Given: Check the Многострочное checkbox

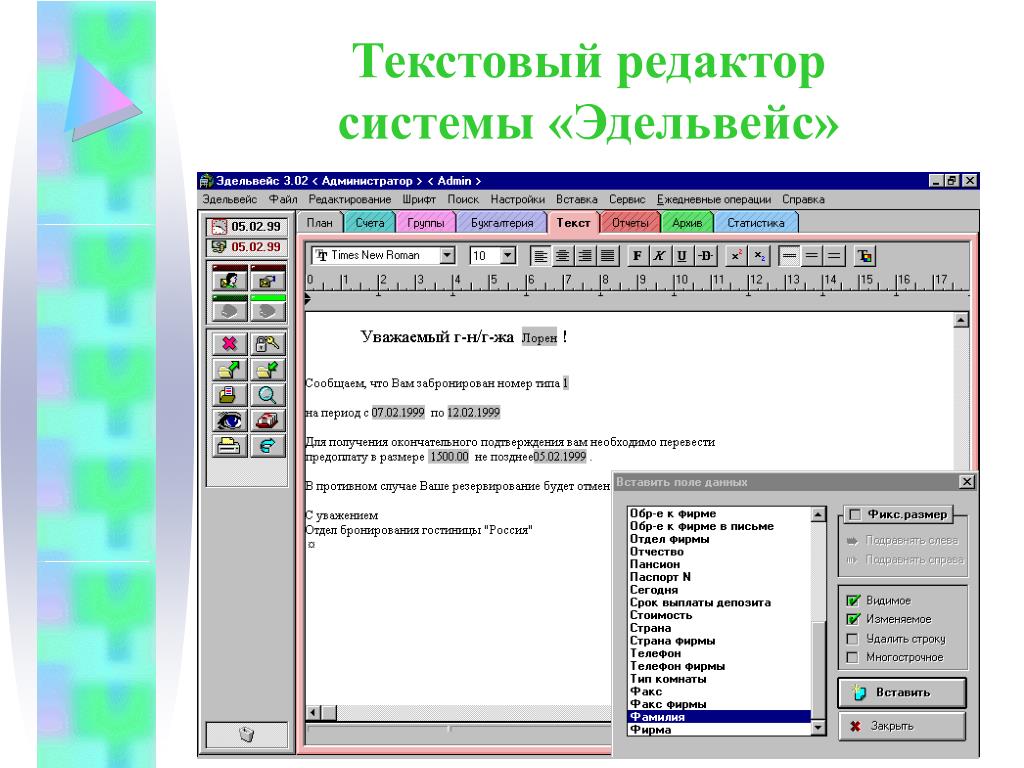Looking at the screenshot, I should click(853, 658).
